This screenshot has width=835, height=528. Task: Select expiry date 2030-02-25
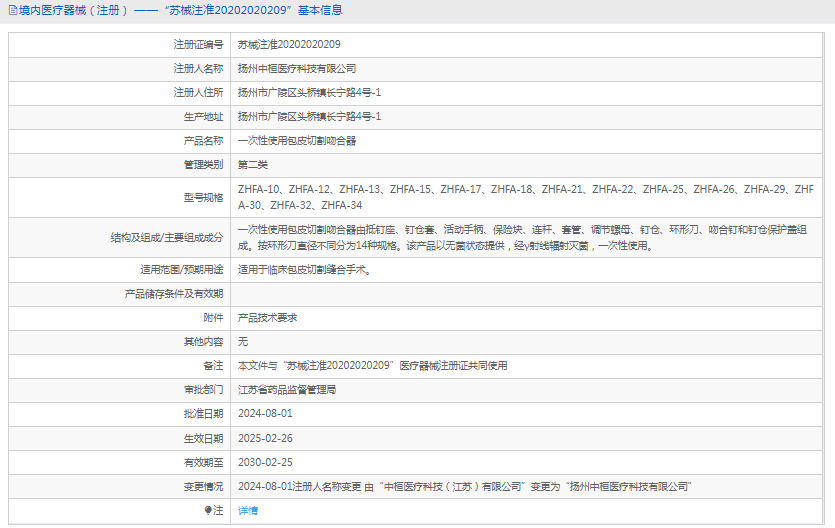265,463
